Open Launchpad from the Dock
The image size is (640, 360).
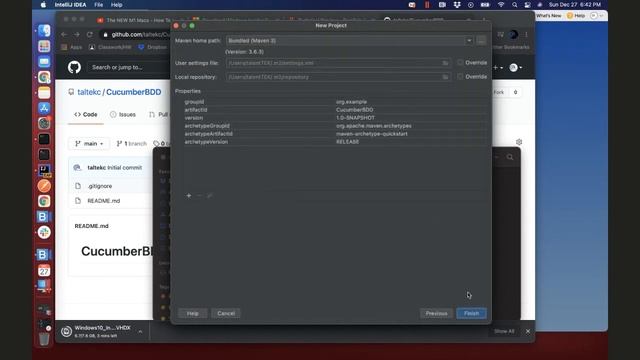44,46
